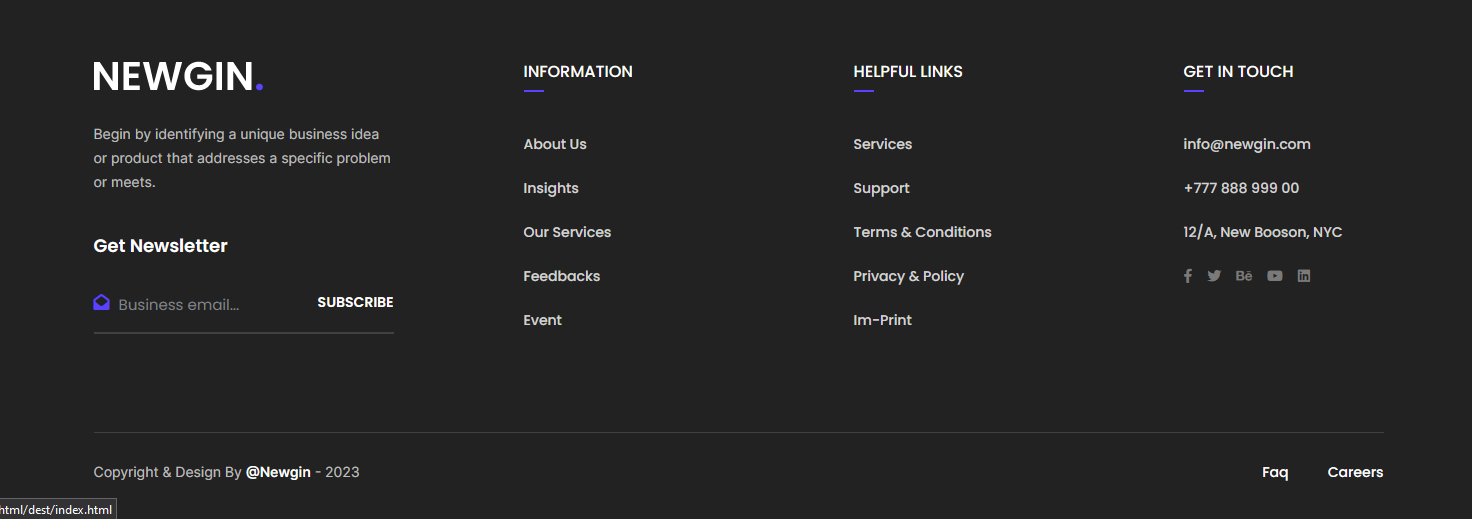
Task: Open the Im-Print link
Action: (882, 320)
